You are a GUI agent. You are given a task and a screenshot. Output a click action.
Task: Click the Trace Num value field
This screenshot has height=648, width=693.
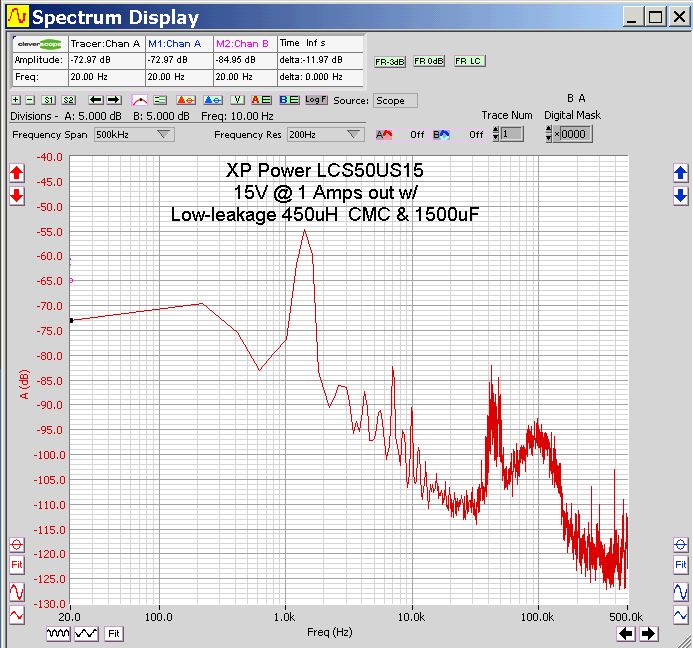click(x=512, y=134)
